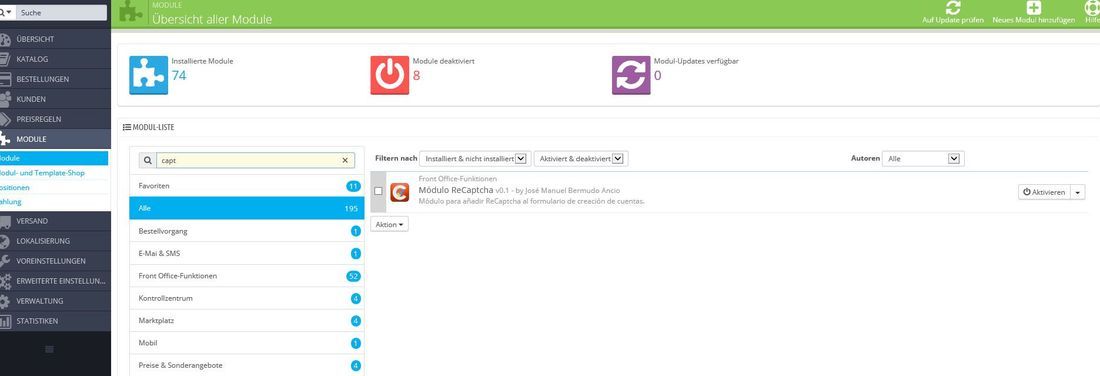
Task: Select the Front Office-Funktionen category
Action: pos(247,276)
